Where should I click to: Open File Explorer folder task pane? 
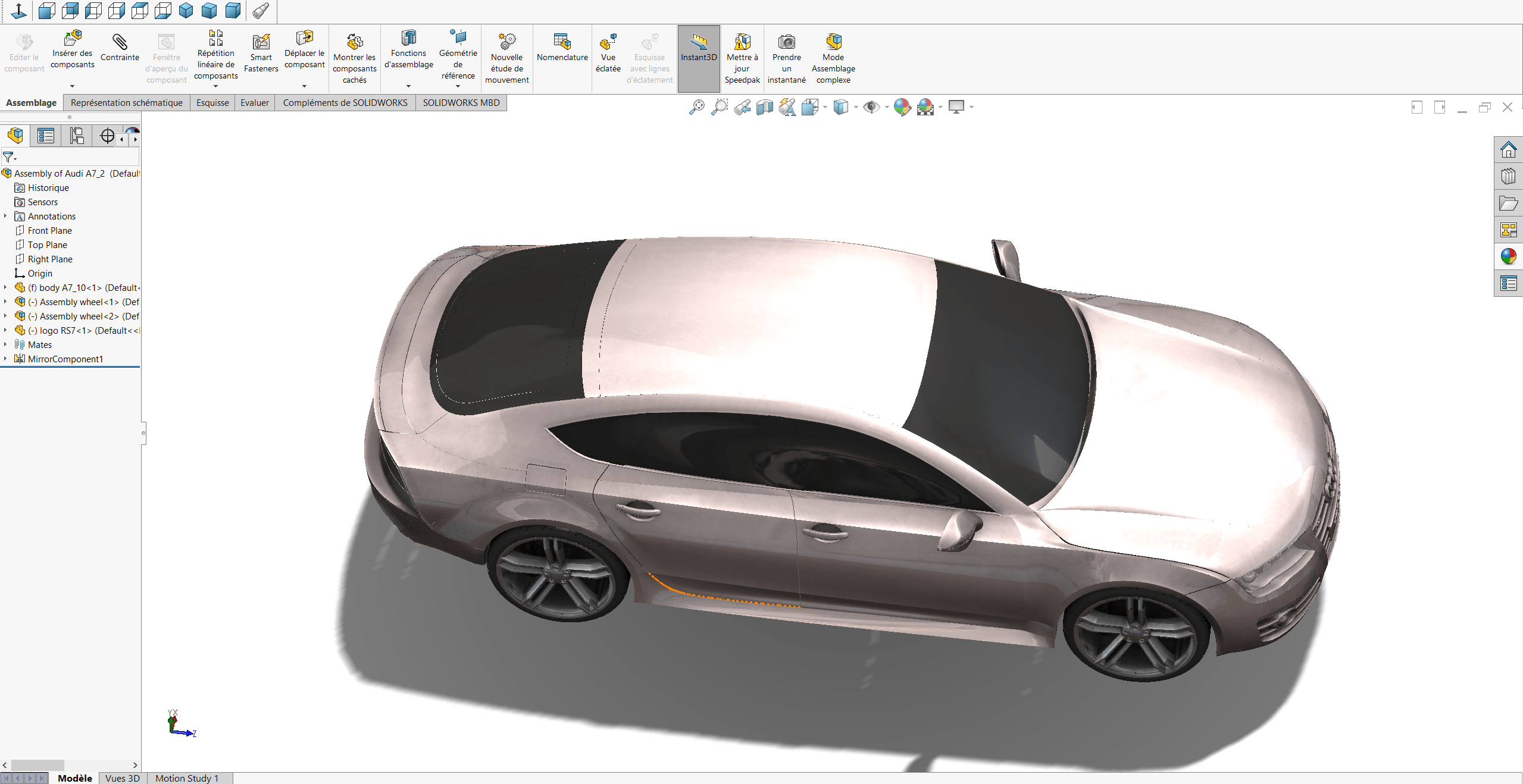coord(1508,203)
